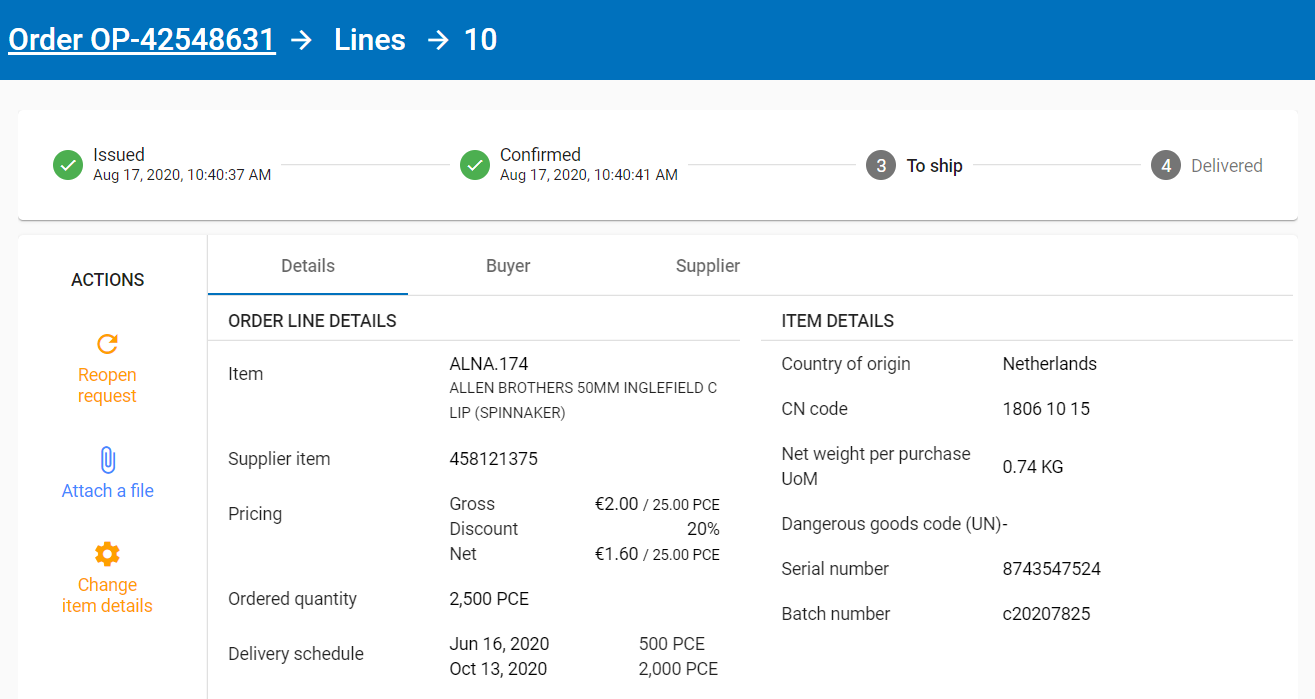Click delivery date Oct 13, 2020
Screen dimensions: 1315x699
pos(498,669)
